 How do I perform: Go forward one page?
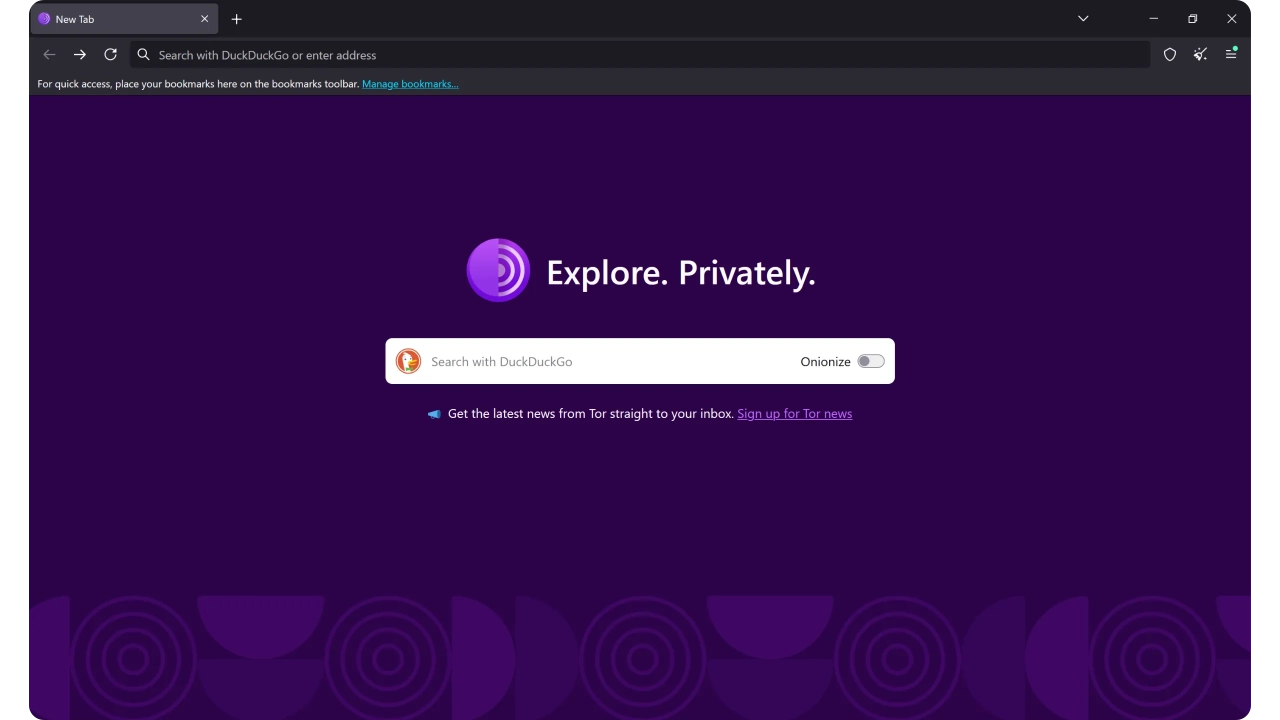[x=80, y=55]
